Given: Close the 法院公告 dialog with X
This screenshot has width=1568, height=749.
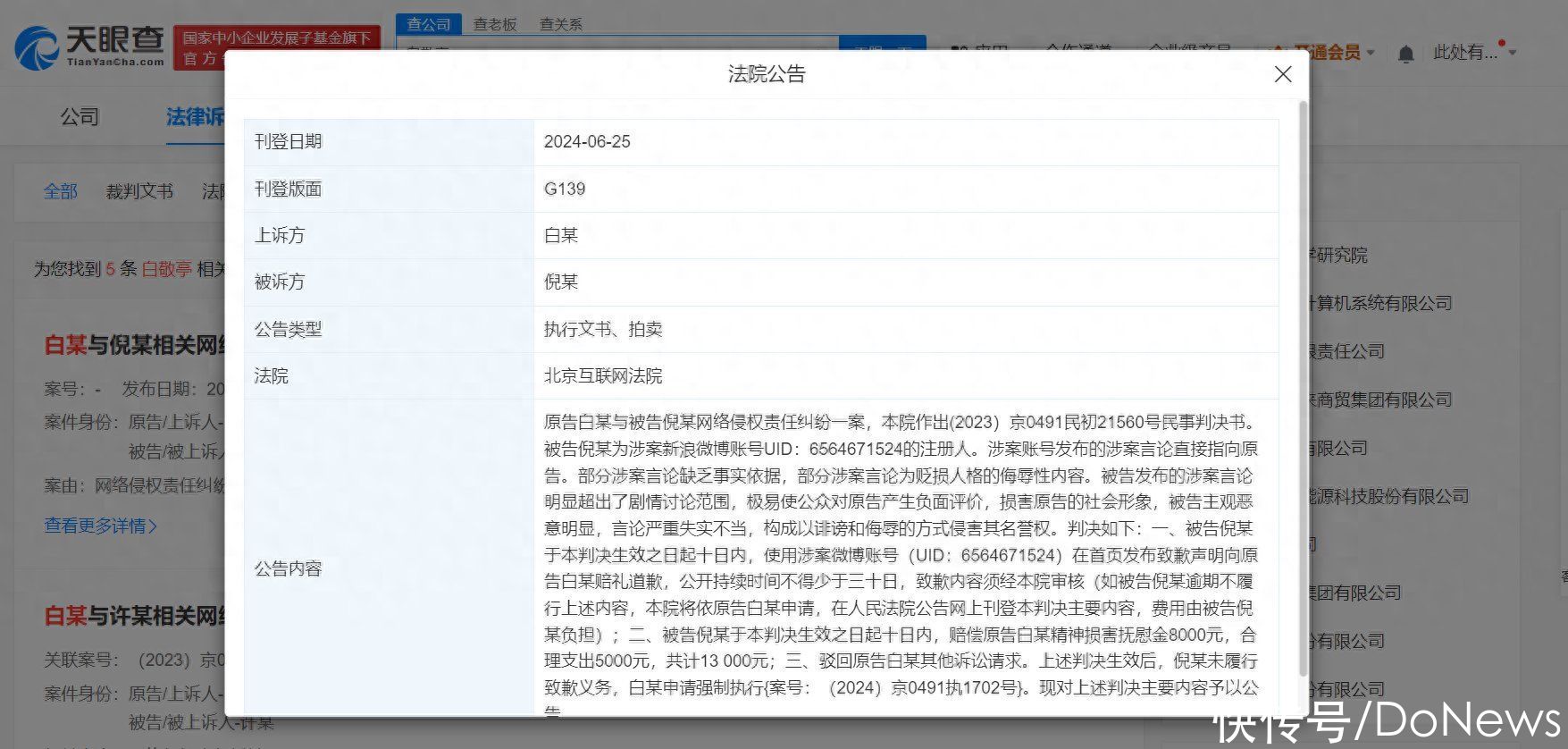Looking at the screenshot, I should click(1282, 74).
